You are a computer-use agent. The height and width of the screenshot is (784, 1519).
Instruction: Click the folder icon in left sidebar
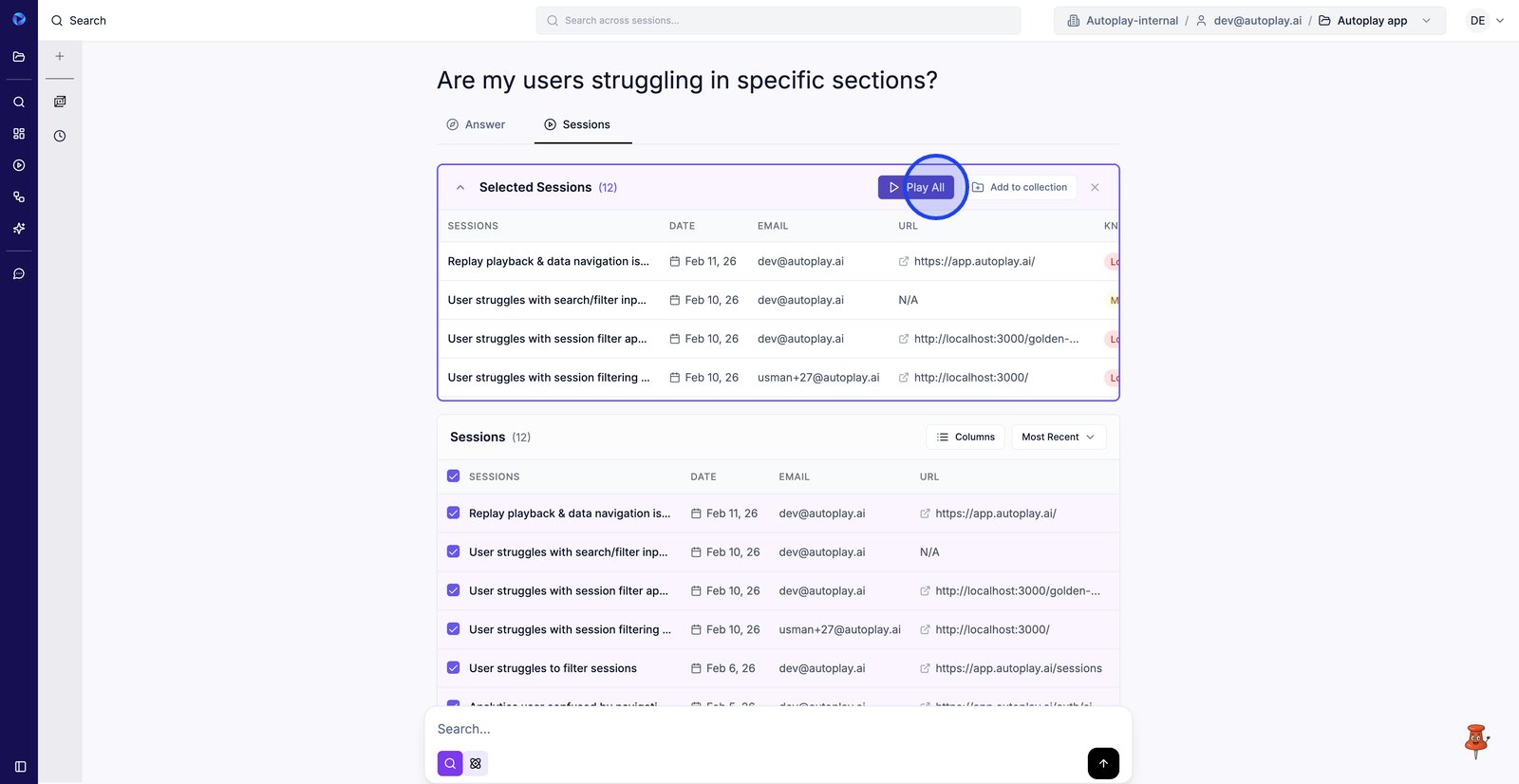[x=18, y=57]
